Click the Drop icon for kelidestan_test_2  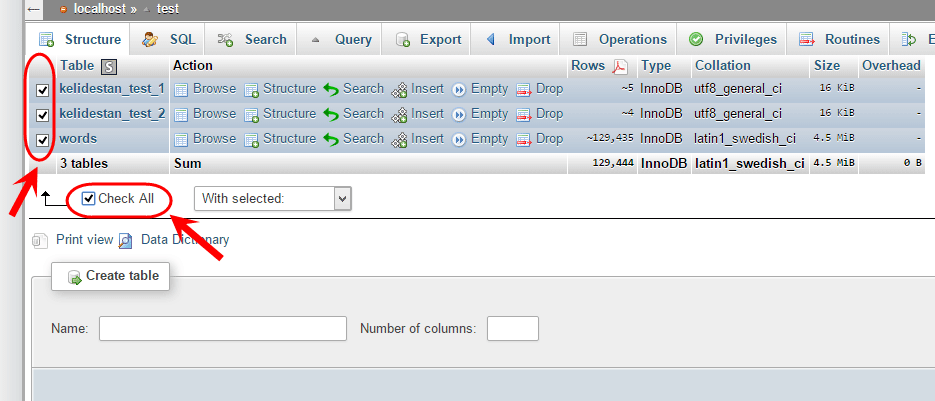[524, 115]
